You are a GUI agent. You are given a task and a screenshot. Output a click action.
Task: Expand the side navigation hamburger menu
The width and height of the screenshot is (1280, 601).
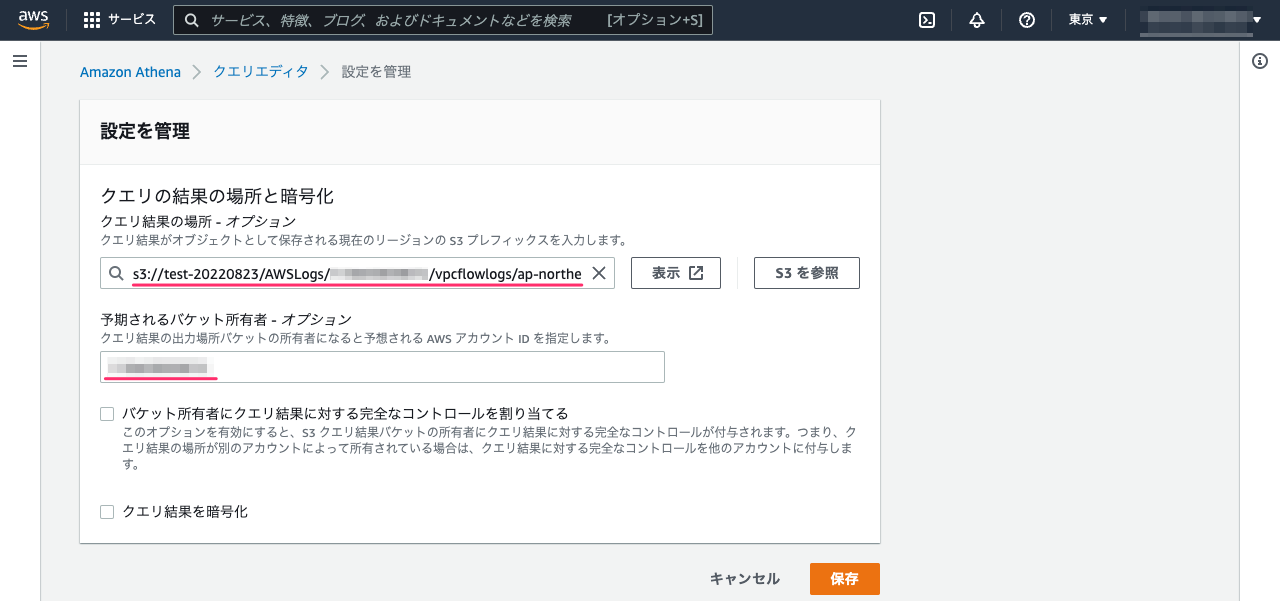pyautogui.click(x=20, y=61)
